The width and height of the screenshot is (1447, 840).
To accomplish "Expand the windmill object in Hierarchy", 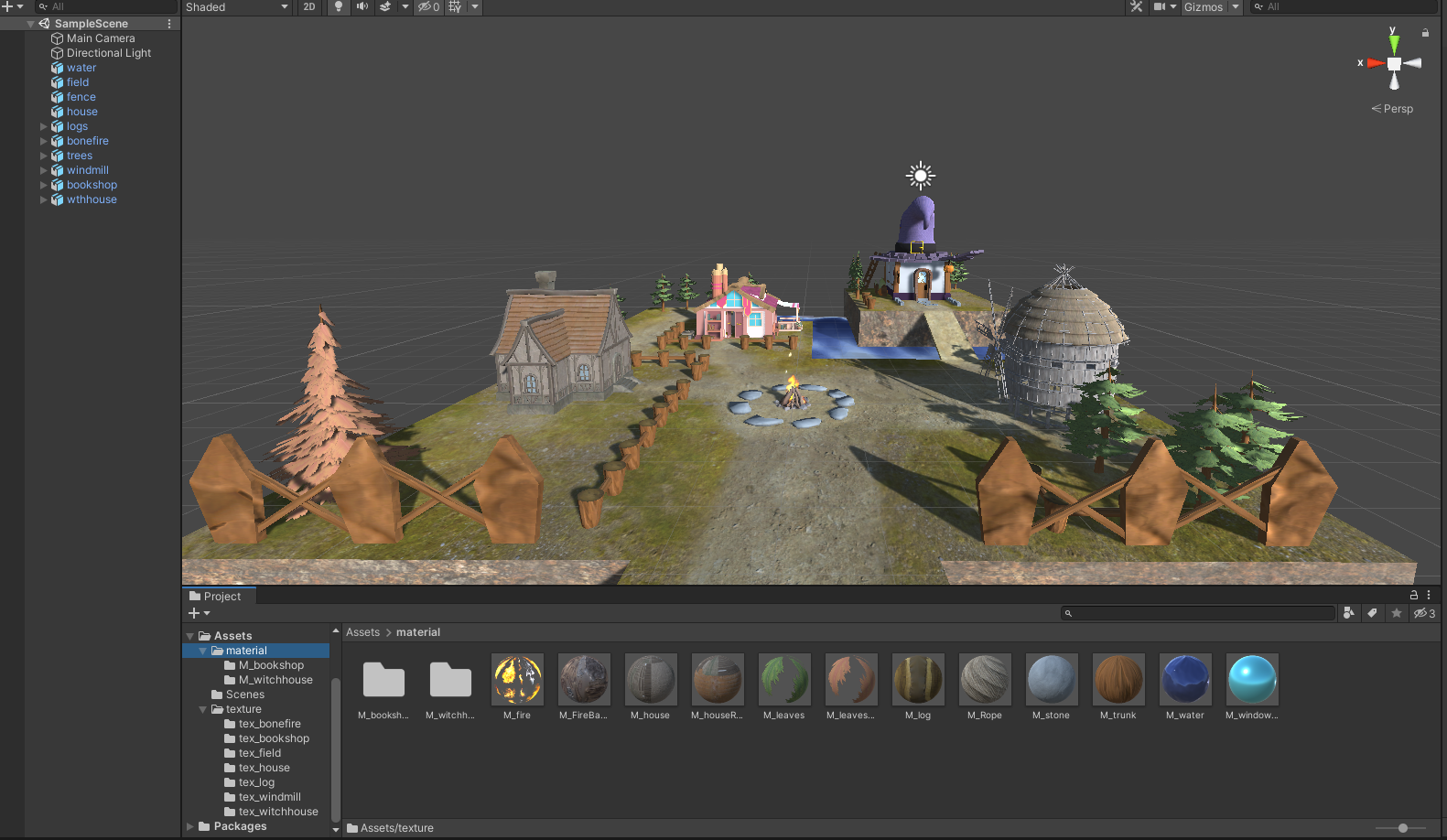I will pyautogui.click(x=43, y=170).
